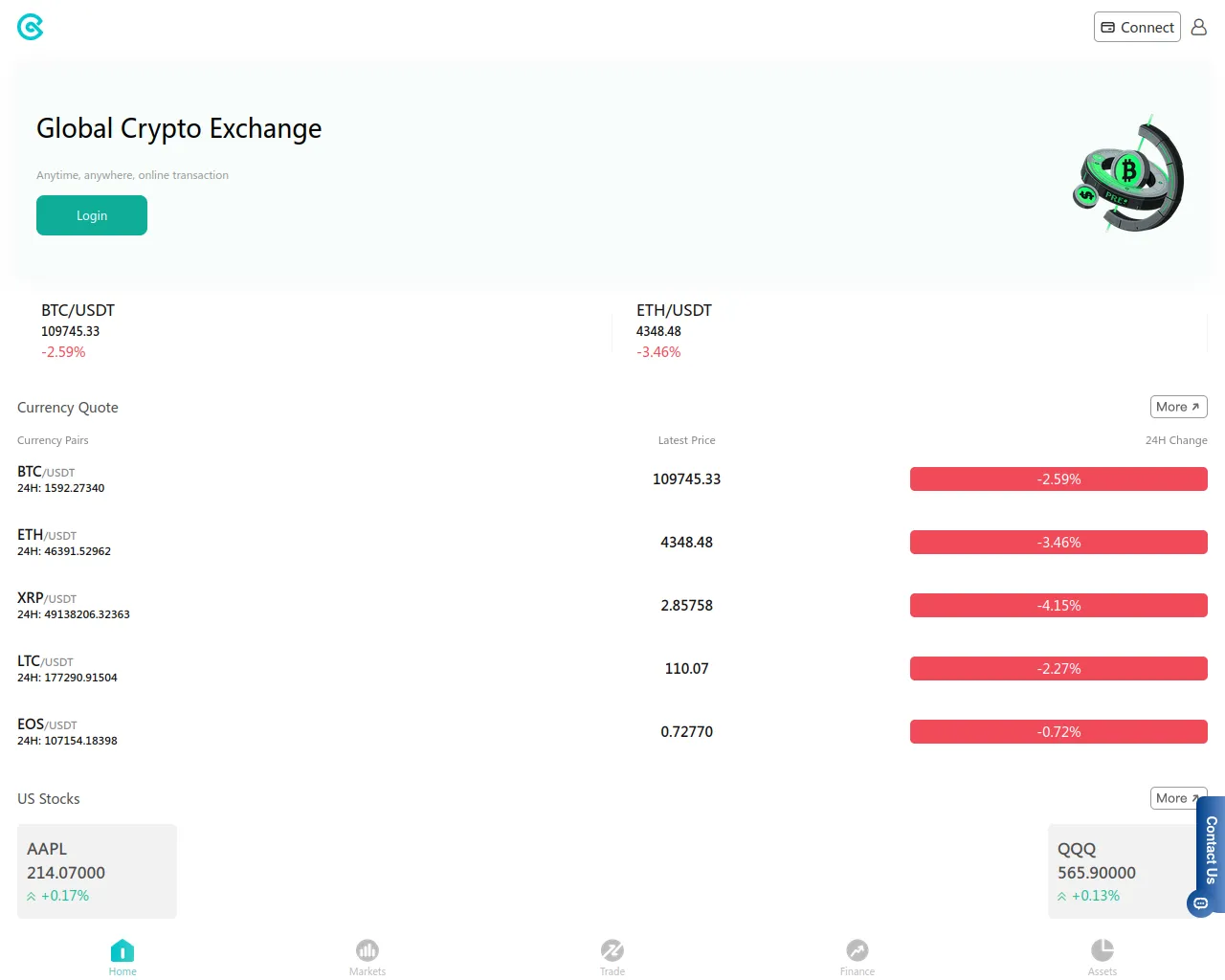Image resolution: width=1225 pixels, height=980 pixels.
Task: Select the EOS/USDT currency pair row
Action: click(612, 732)
